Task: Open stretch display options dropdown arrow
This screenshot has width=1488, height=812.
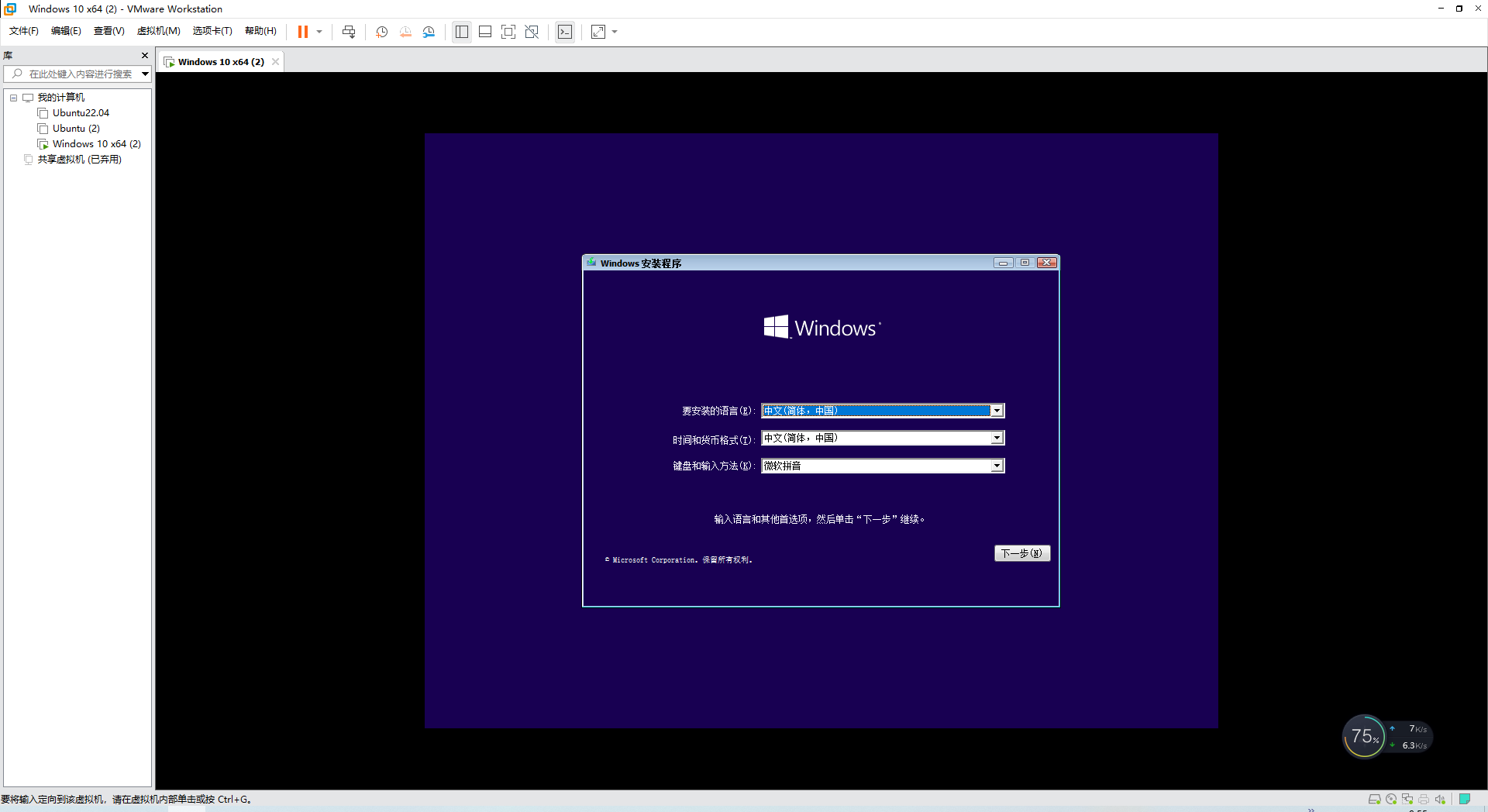Action: 615,32
